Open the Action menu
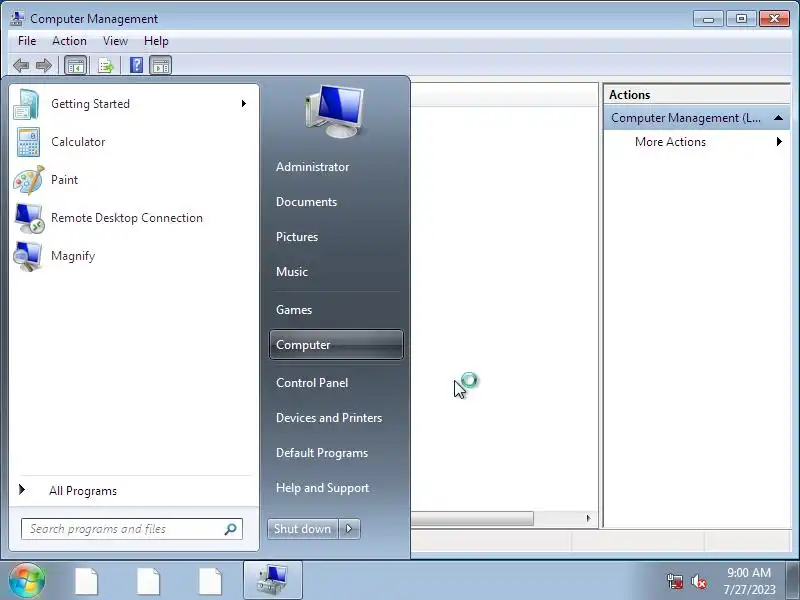 pyautogui.click(x=69, y=41)
